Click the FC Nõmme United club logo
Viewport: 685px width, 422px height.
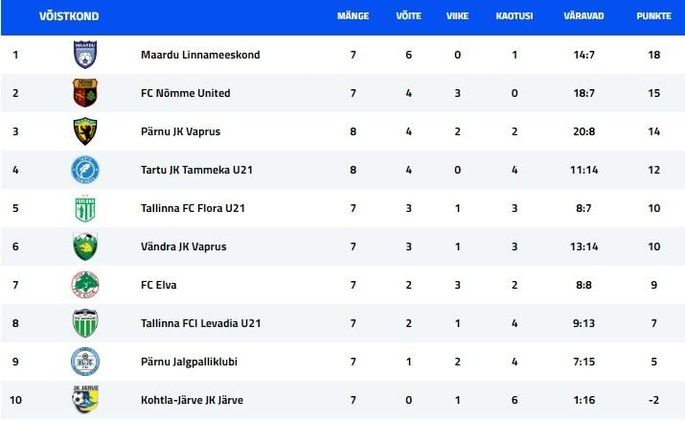[85, 93]
